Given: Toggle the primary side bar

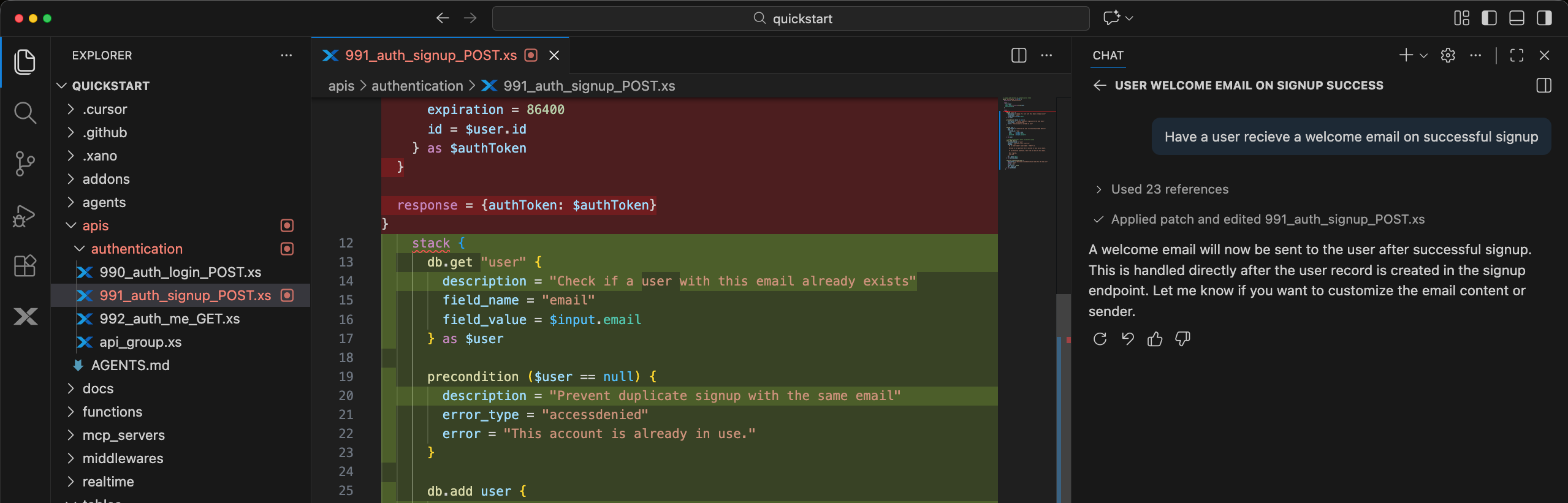Looking at the screenshot, I should [x=1490, y=18].
